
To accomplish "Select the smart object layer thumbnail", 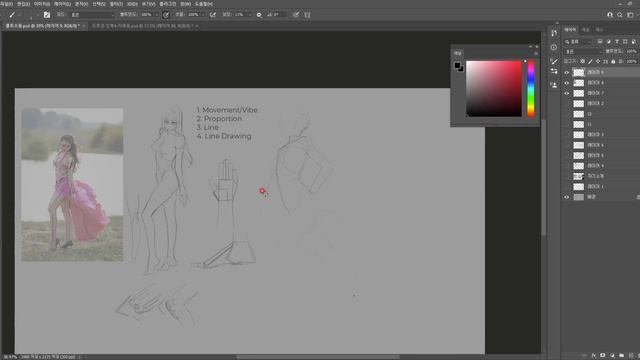I will coord(578,176).
